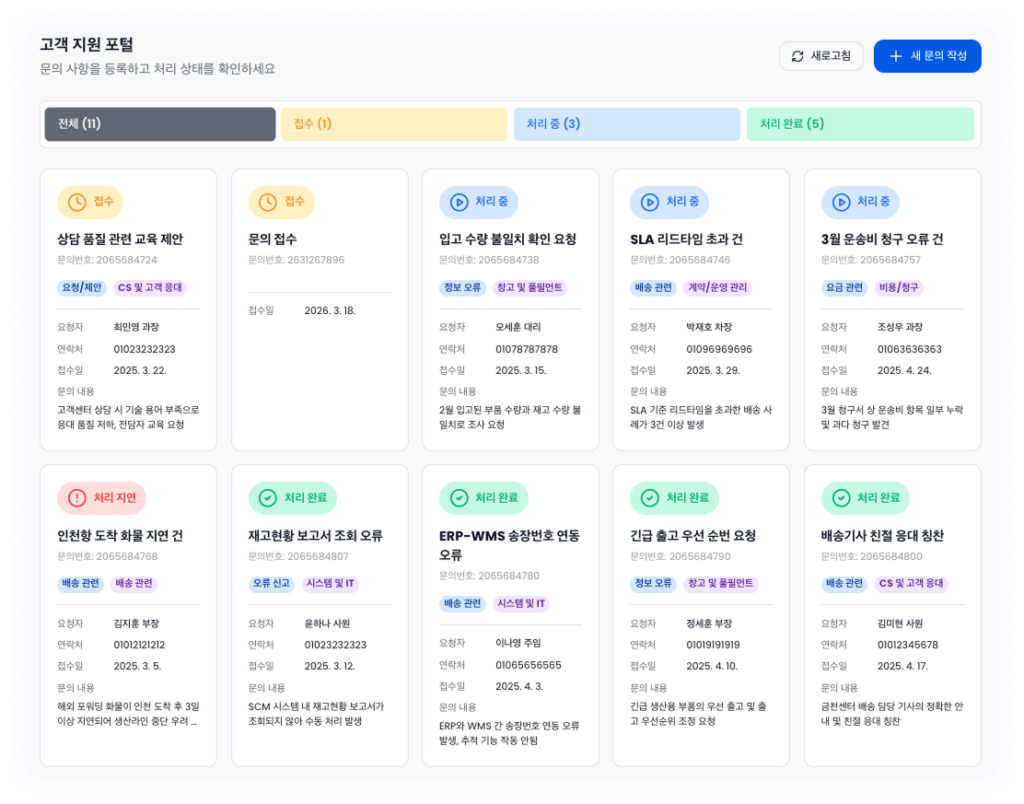
Task: Click the plus icon for new inquiry
Action: click(895, 57)
